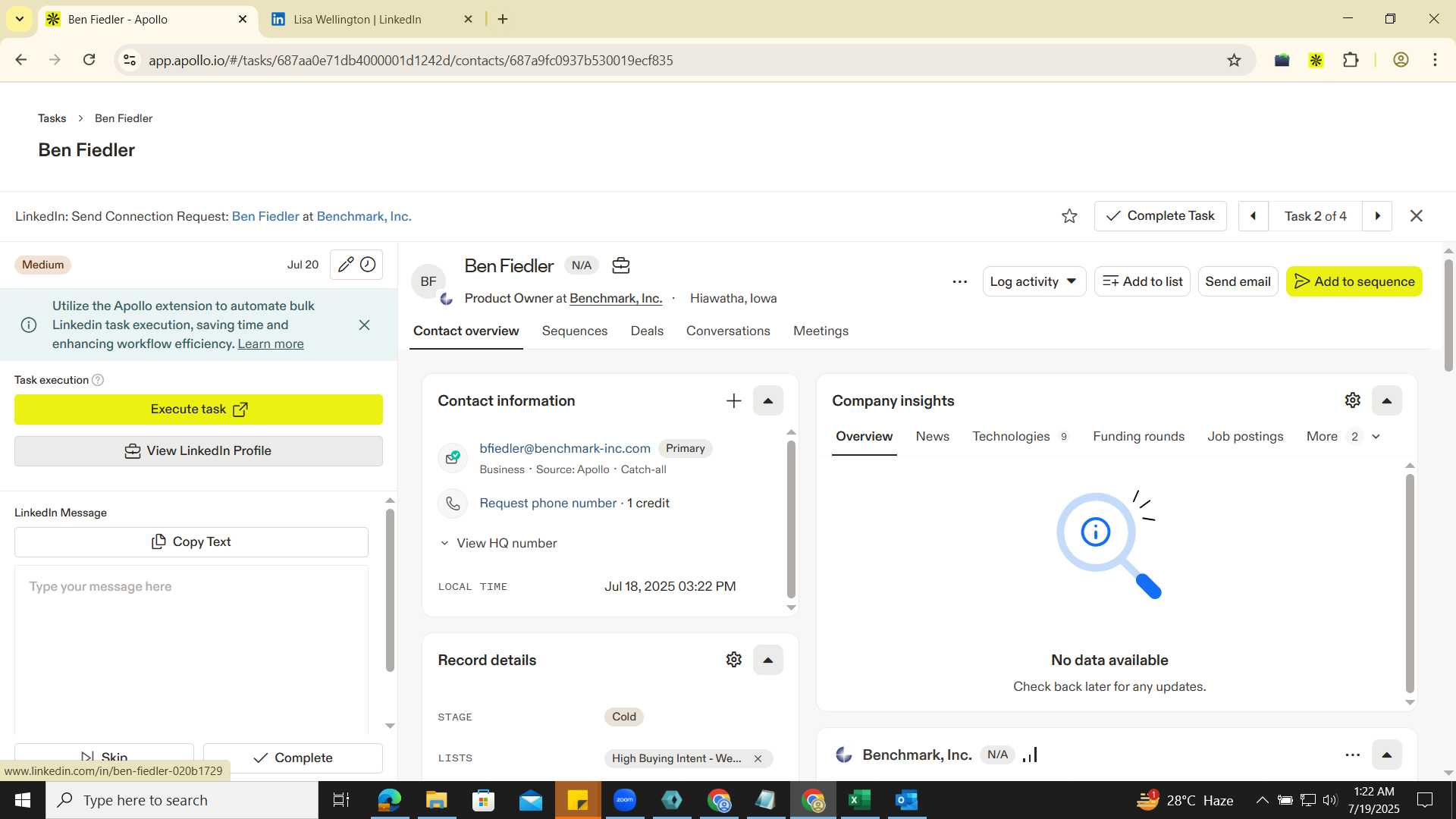Open Company insights settings gear
Screen dimensions: 1456x819
click(1352, 400)
